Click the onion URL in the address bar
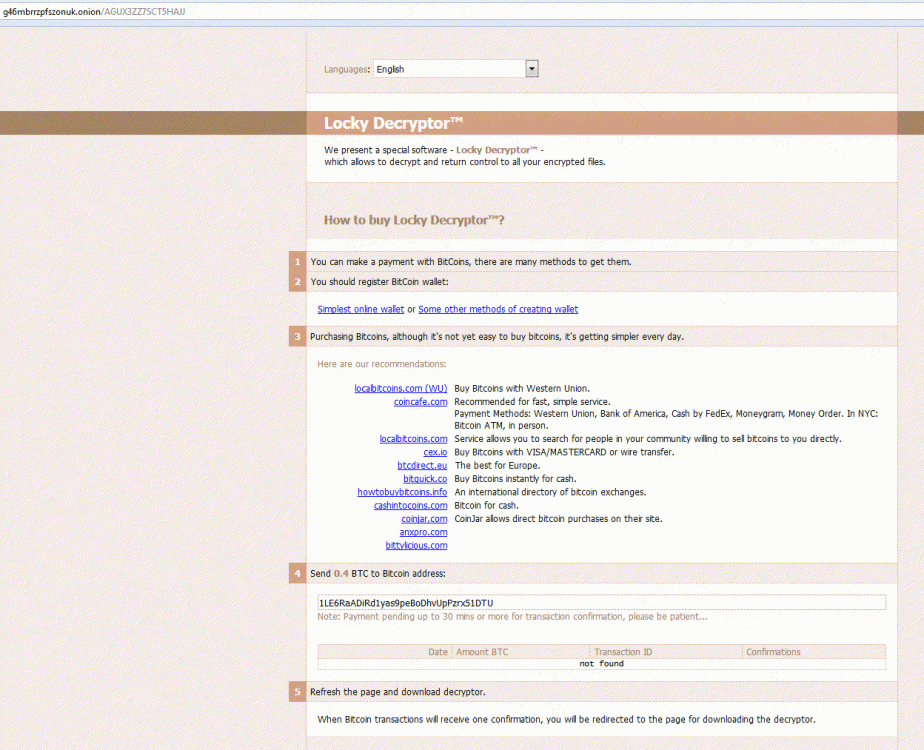 [x=93, y=11]
